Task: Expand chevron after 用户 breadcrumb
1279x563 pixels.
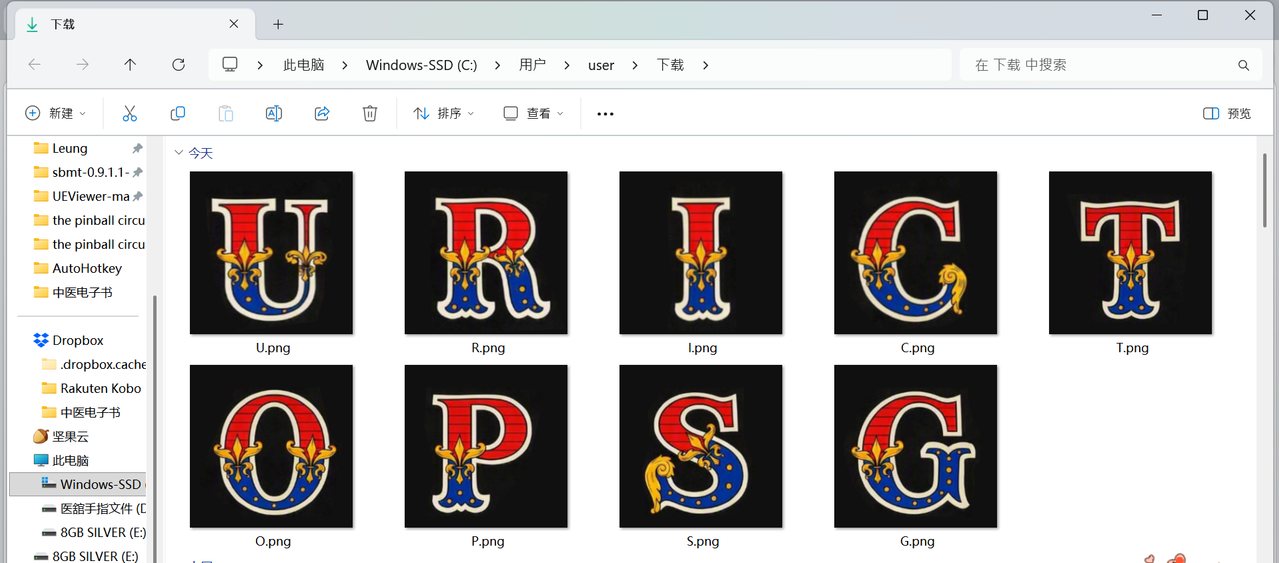Action: (x=566, y=65)
